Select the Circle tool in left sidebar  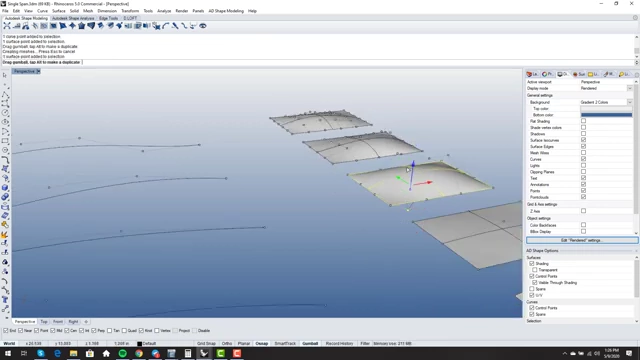[x=5, y=113]
